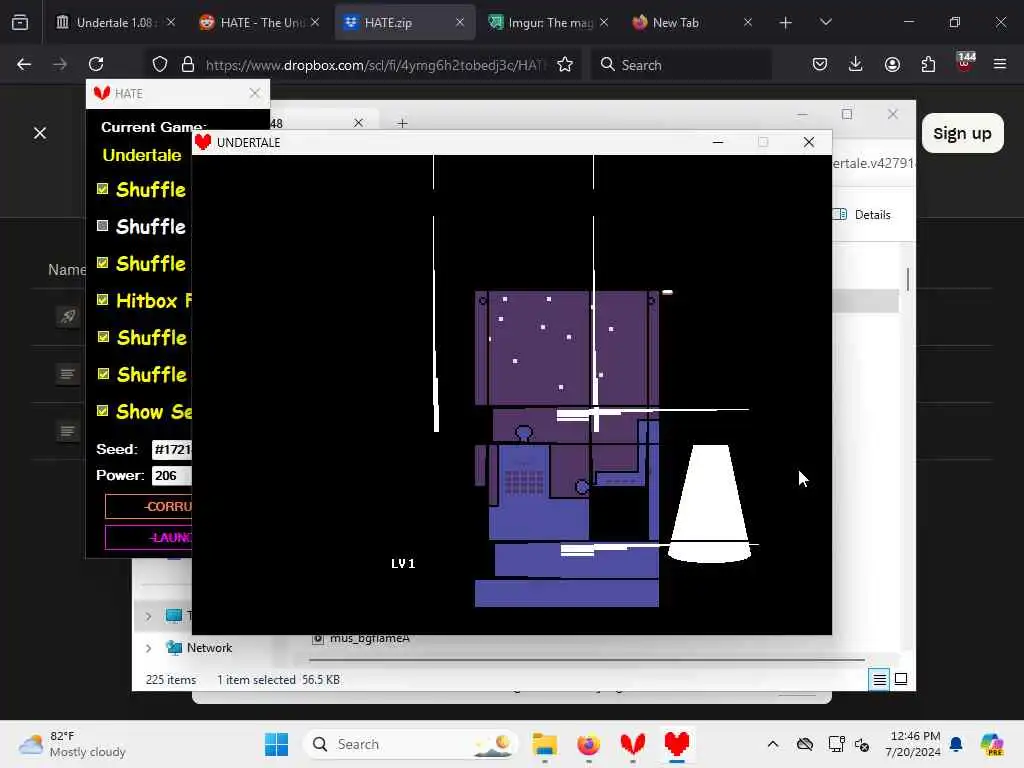Click the Name column header in Dropbox

pos(67,270)
